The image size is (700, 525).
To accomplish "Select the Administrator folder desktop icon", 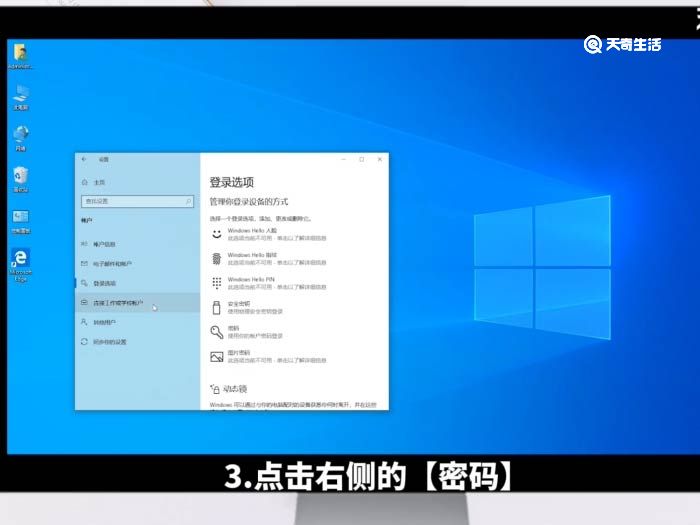I will point(20,56).
